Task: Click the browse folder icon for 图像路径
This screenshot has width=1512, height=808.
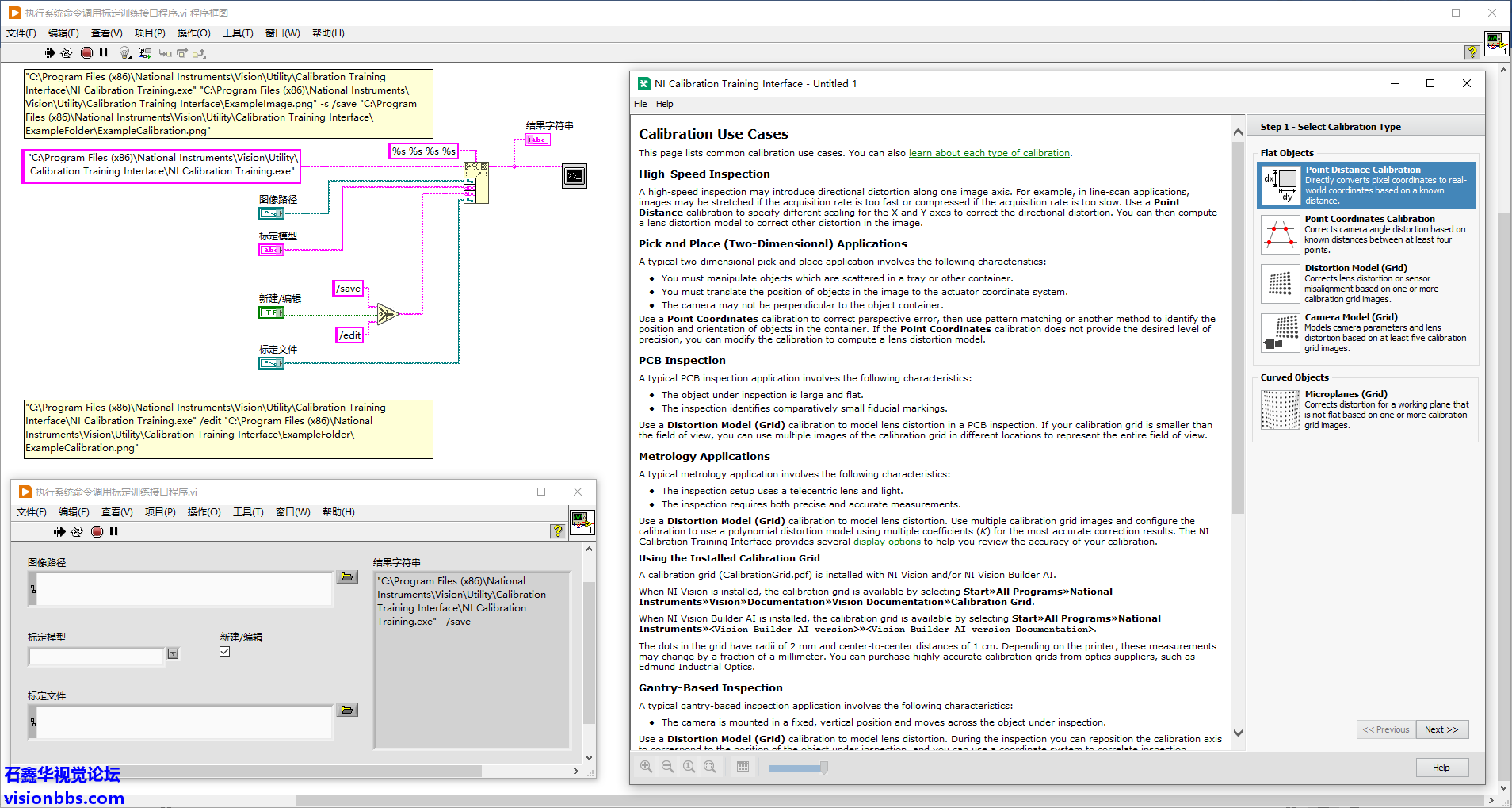Action: point(347,576)
